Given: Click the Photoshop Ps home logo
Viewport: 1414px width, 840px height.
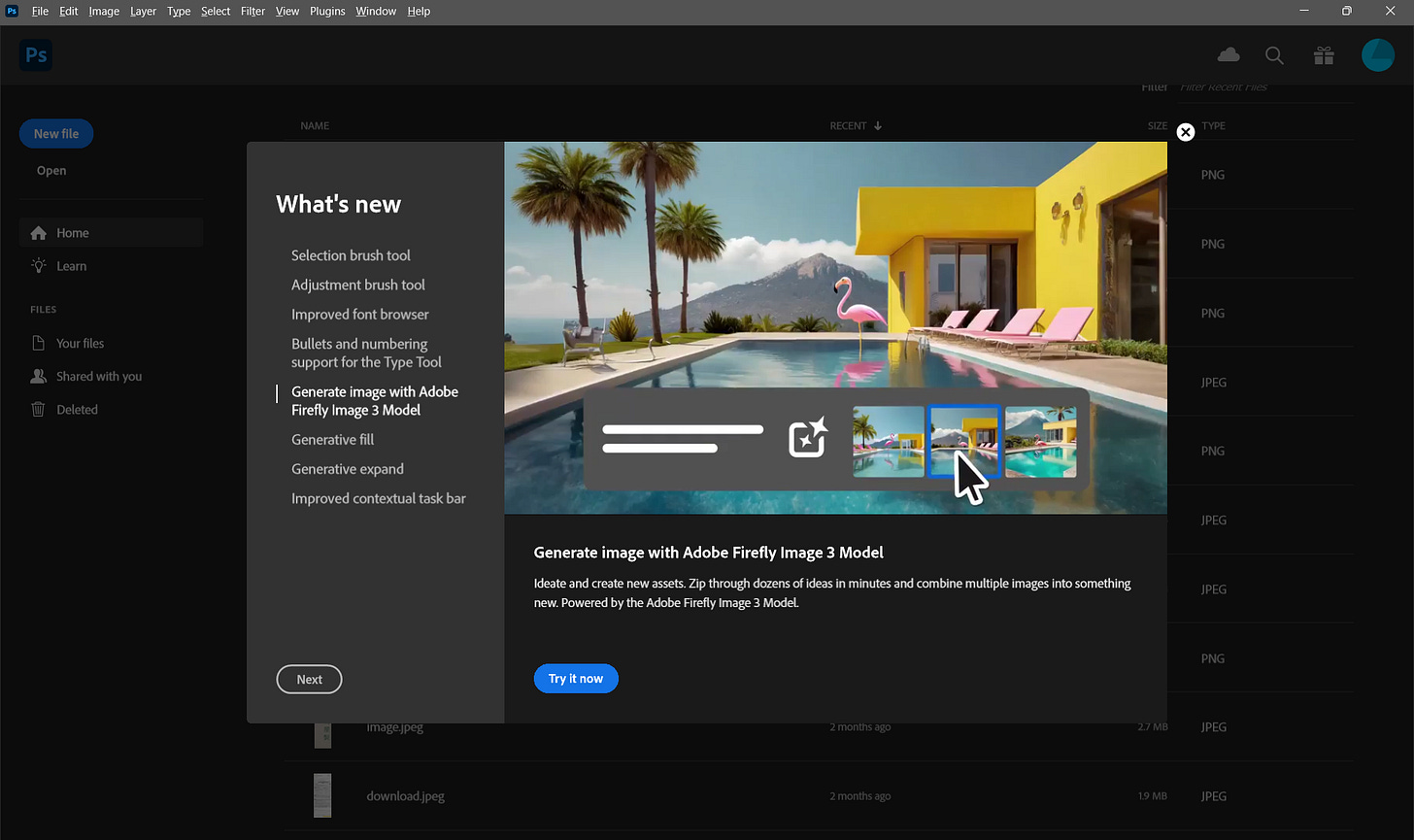Looking at the screenshot, I should point(36,55).
